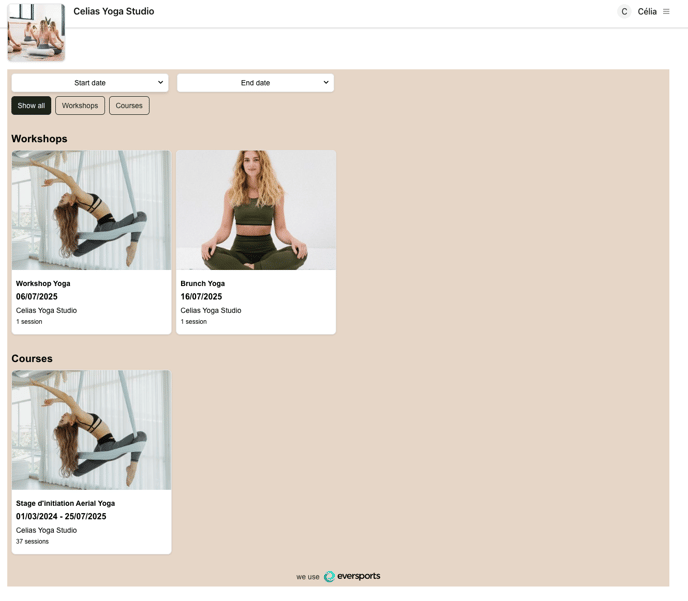Open the hamburger menu beside Célia

666,11
